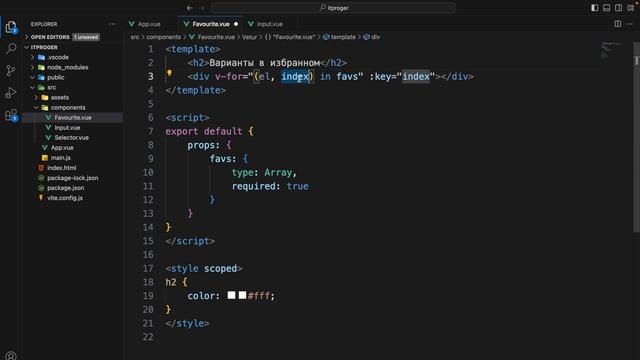This screenshot has height=360, width=640.
Task: Split the editor to the right
Action: pyautogui.click(x=618, y=24)
